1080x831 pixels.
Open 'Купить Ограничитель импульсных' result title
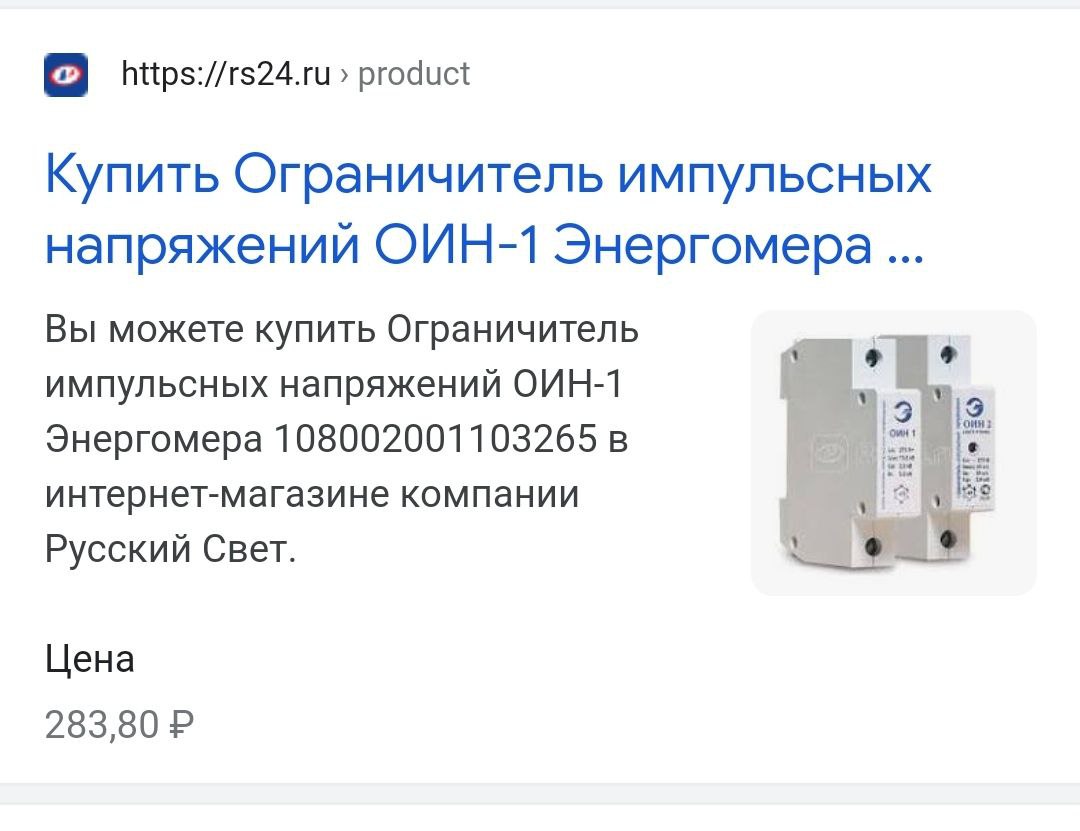pyautogui.click(x=488, y=176)
